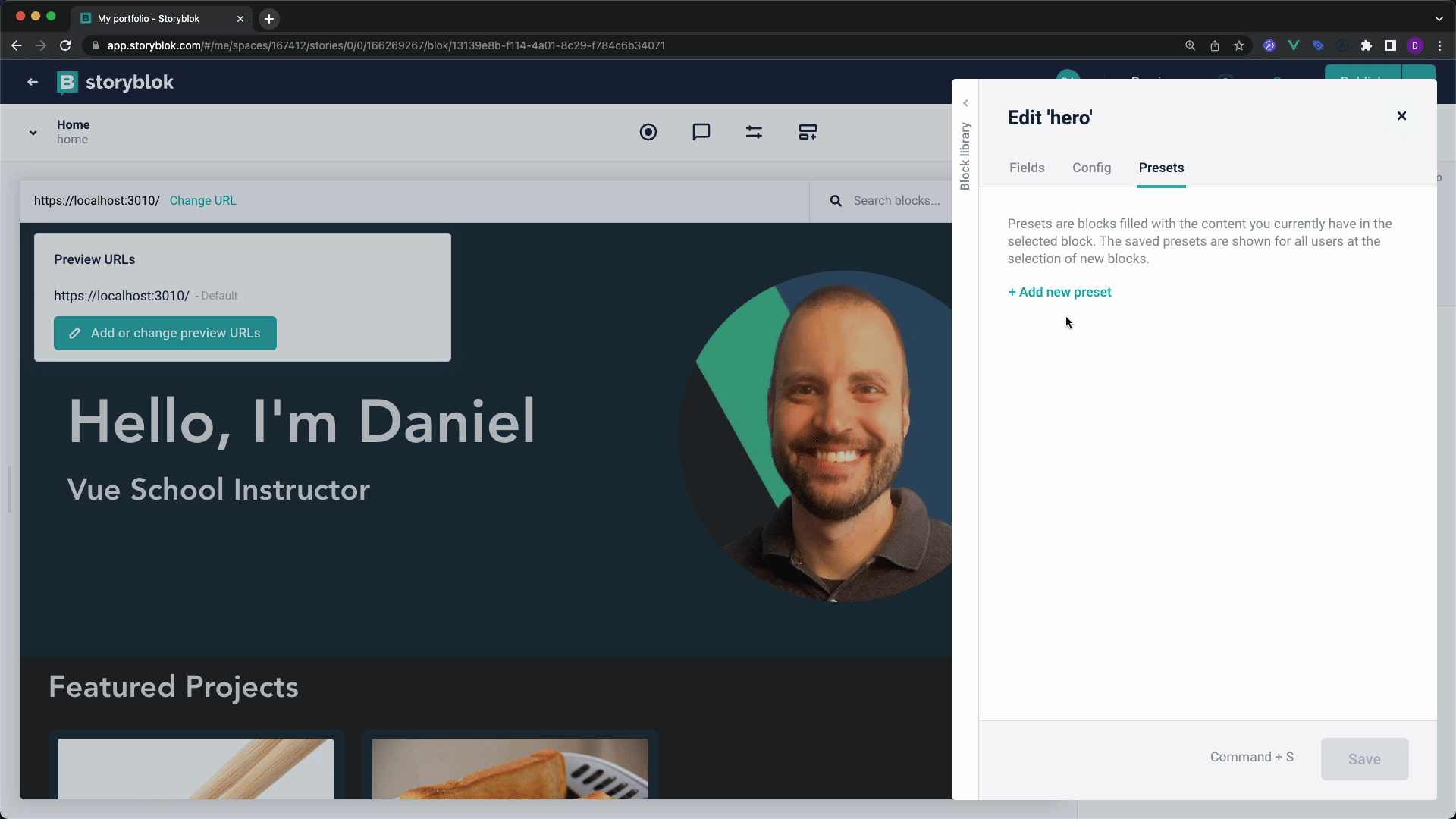The width and height of the screenshot is (1456, 819).
Task: Click the 'Command + S' shortcut hint
Action: (x=1252, y=757)
